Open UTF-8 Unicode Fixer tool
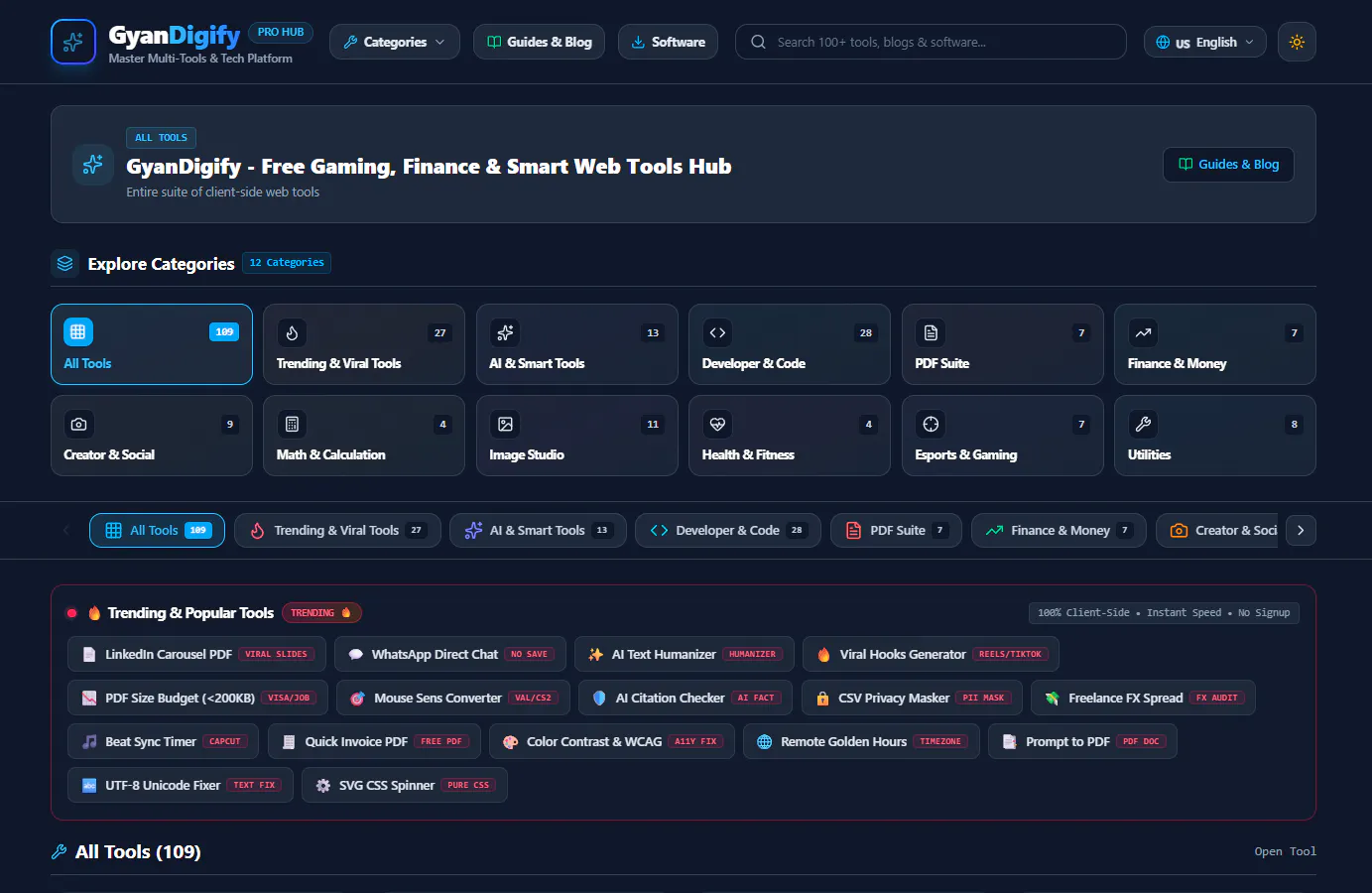 click(181, 786)
